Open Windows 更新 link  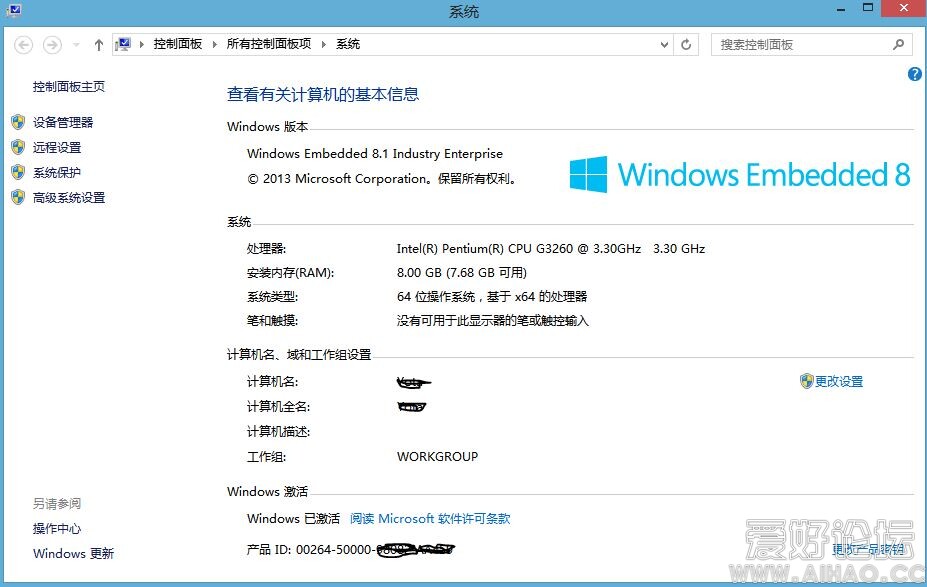click(x=73, y=554)
